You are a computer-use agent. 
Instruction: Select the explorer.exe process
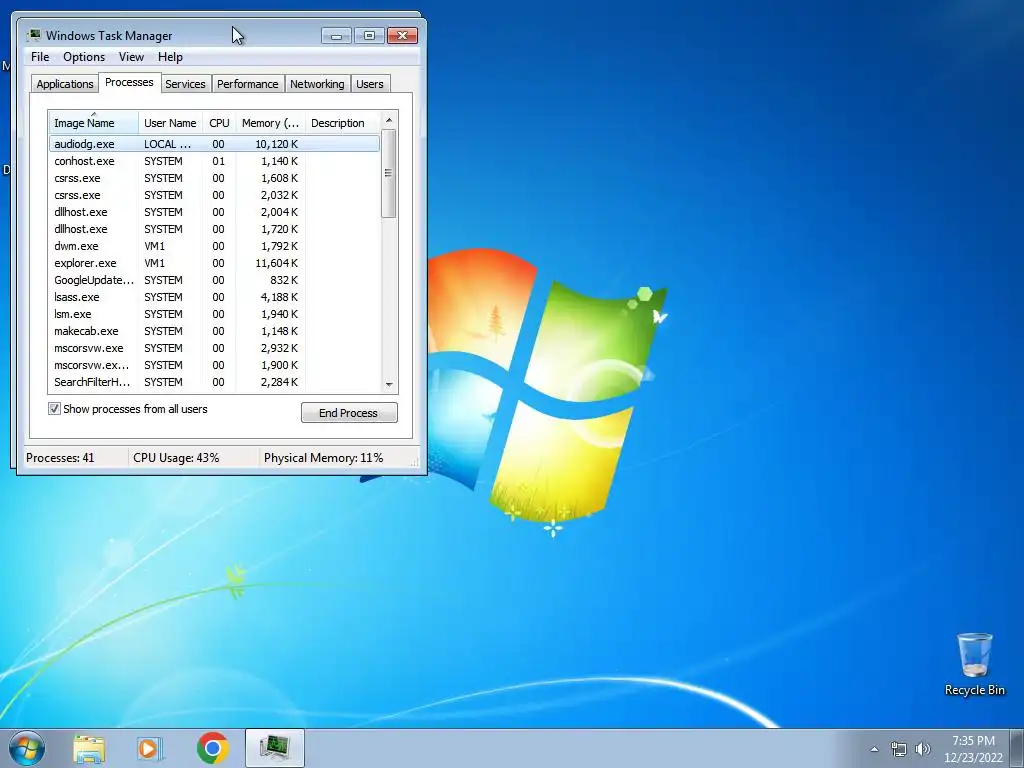214,263
